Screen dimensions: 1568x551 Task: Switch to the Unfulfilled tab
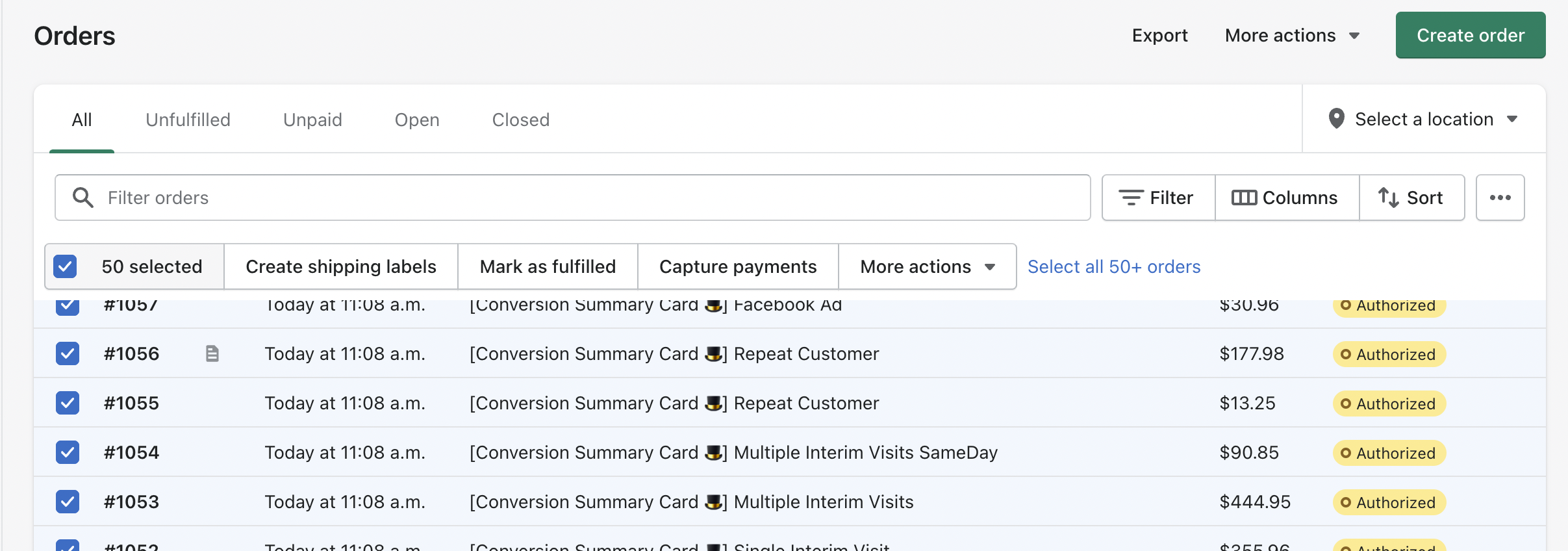tap(188, 120)
